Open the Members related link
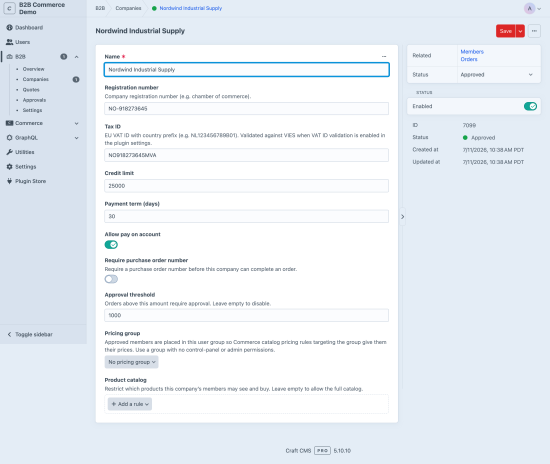550x464 pixels. pyautogui.click(x=472, y=52)
